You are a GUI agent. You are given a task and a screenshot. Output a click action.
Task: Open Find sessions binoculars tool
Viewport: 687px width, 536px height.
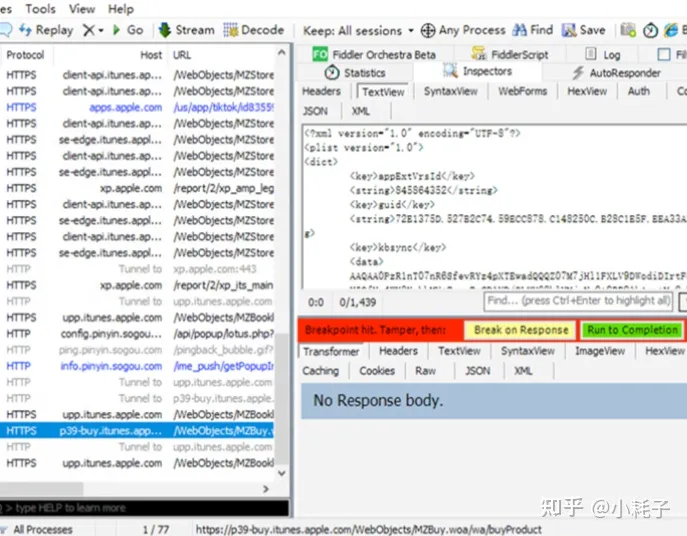coord(520,30)
